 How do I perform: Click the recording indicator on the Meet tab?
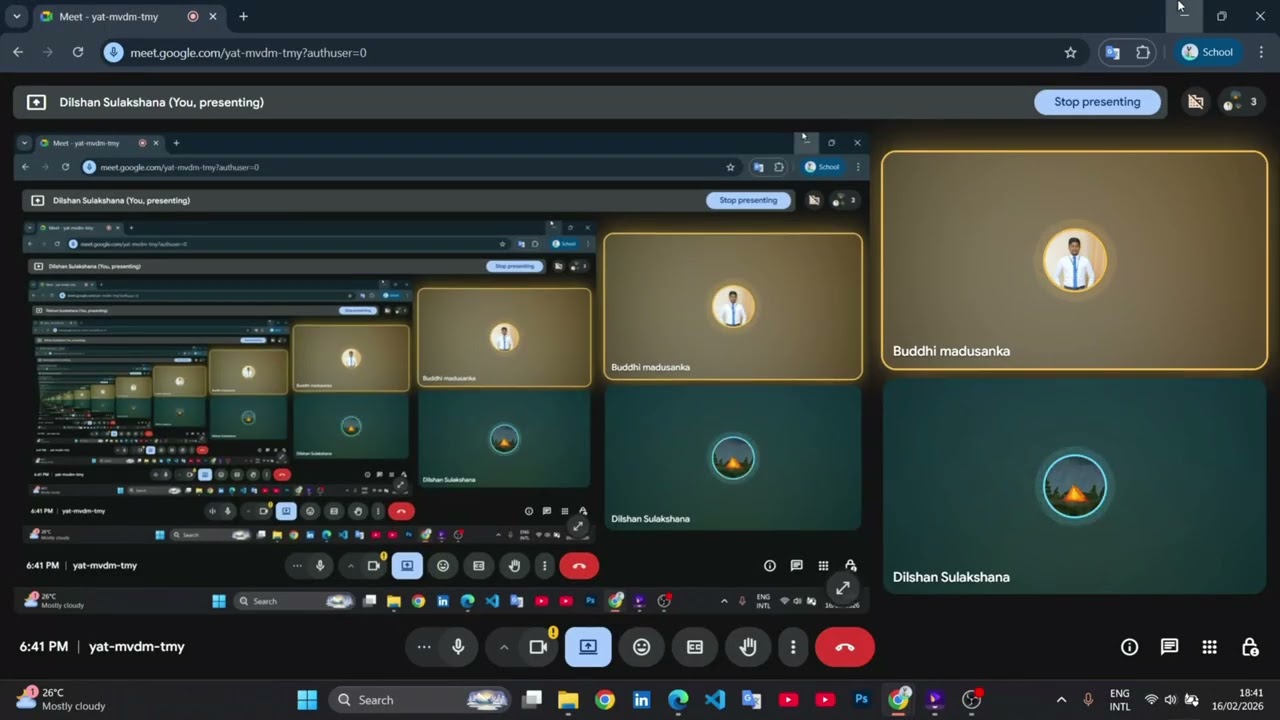click(193, 17)
